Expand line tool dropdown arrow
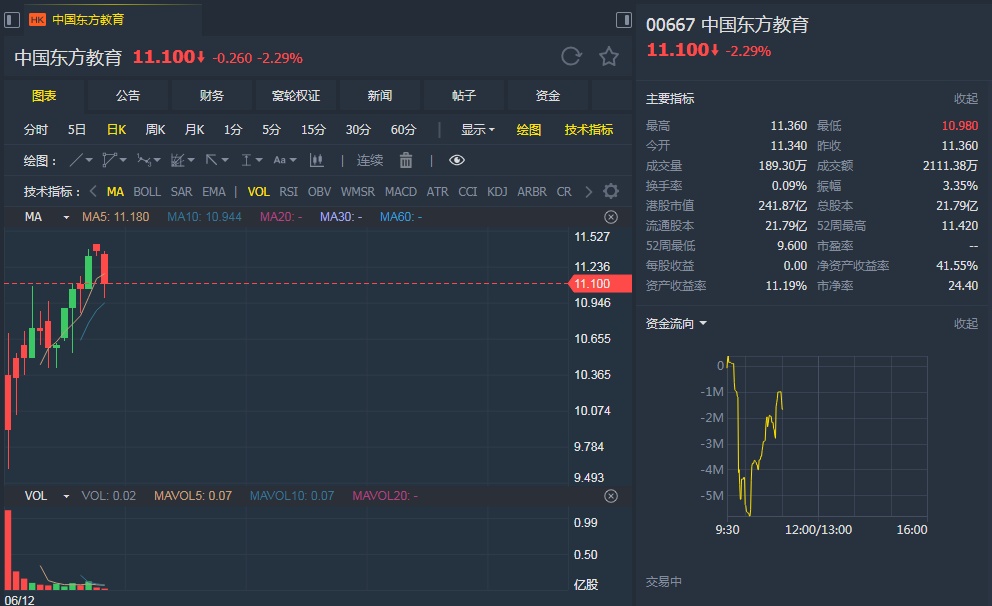 pyautogui.click(x=89, y=161)
